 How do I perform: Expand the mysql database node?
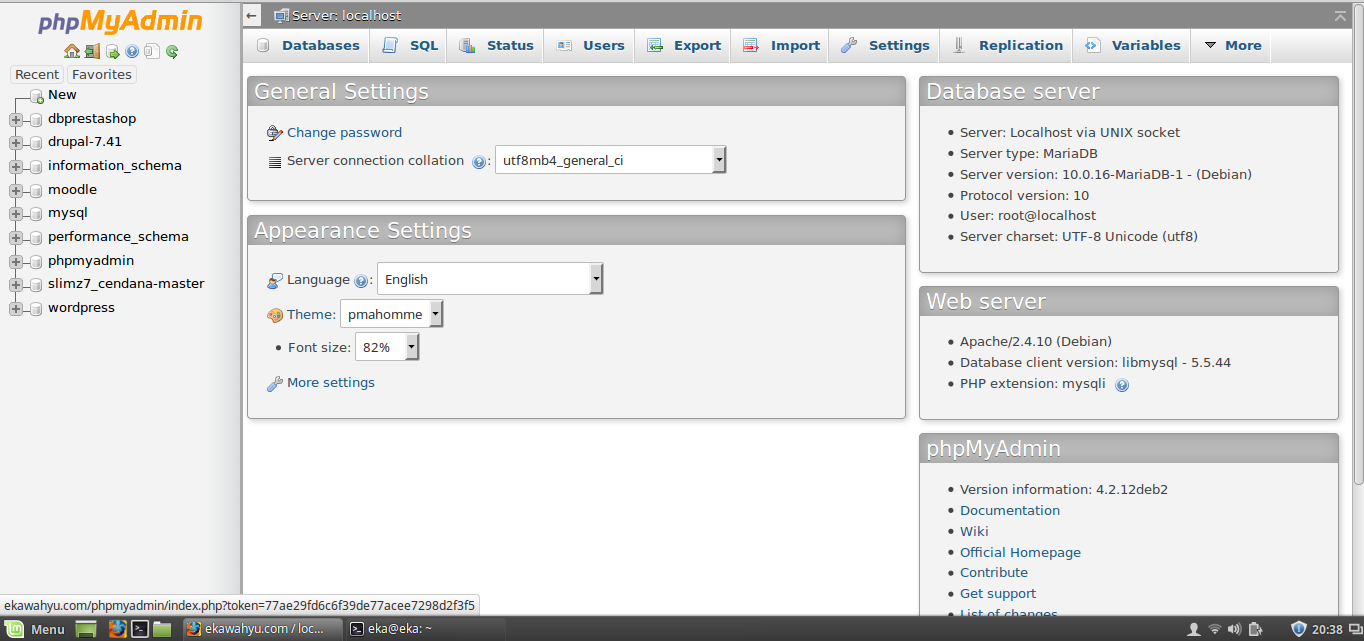point(16,213)
